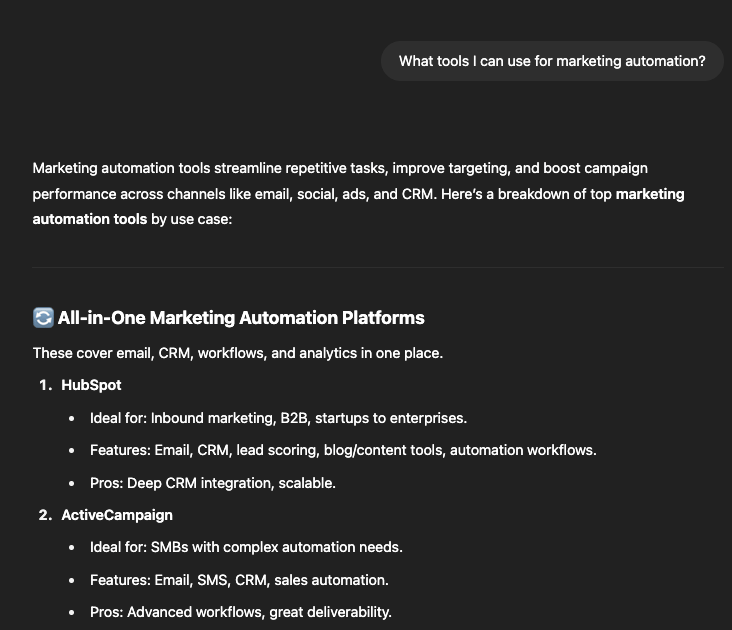Click bold 'automation tools' text in intro
The height and width of the screenshot is (630, 732).
[90, 219]
